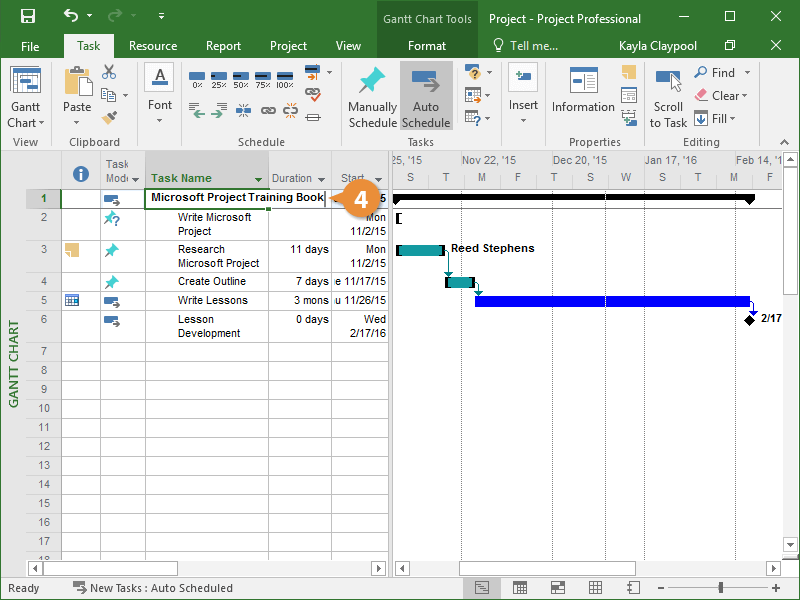Switch to Manually Schedule mode
Image resolution: width=800 pixels, height=600 pixels.
[372, 97]
